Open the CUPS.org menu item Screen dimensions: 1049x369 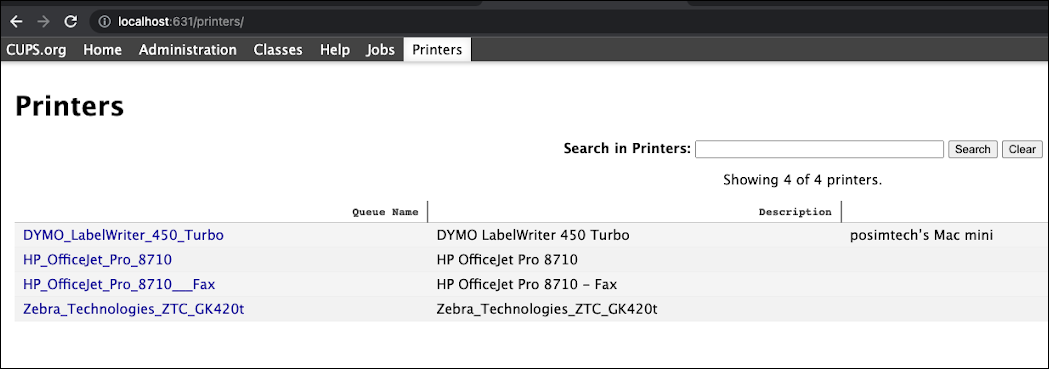click(37, 49)
